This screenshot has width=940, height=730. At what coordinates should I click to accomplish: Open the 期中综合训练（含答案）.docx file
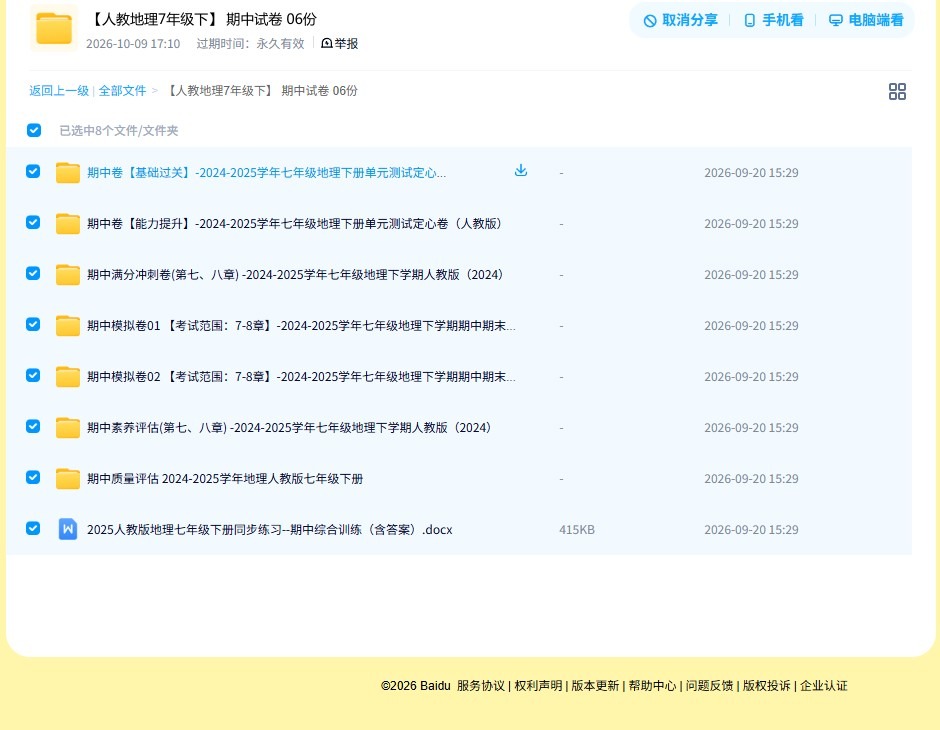tap(270, 530)
